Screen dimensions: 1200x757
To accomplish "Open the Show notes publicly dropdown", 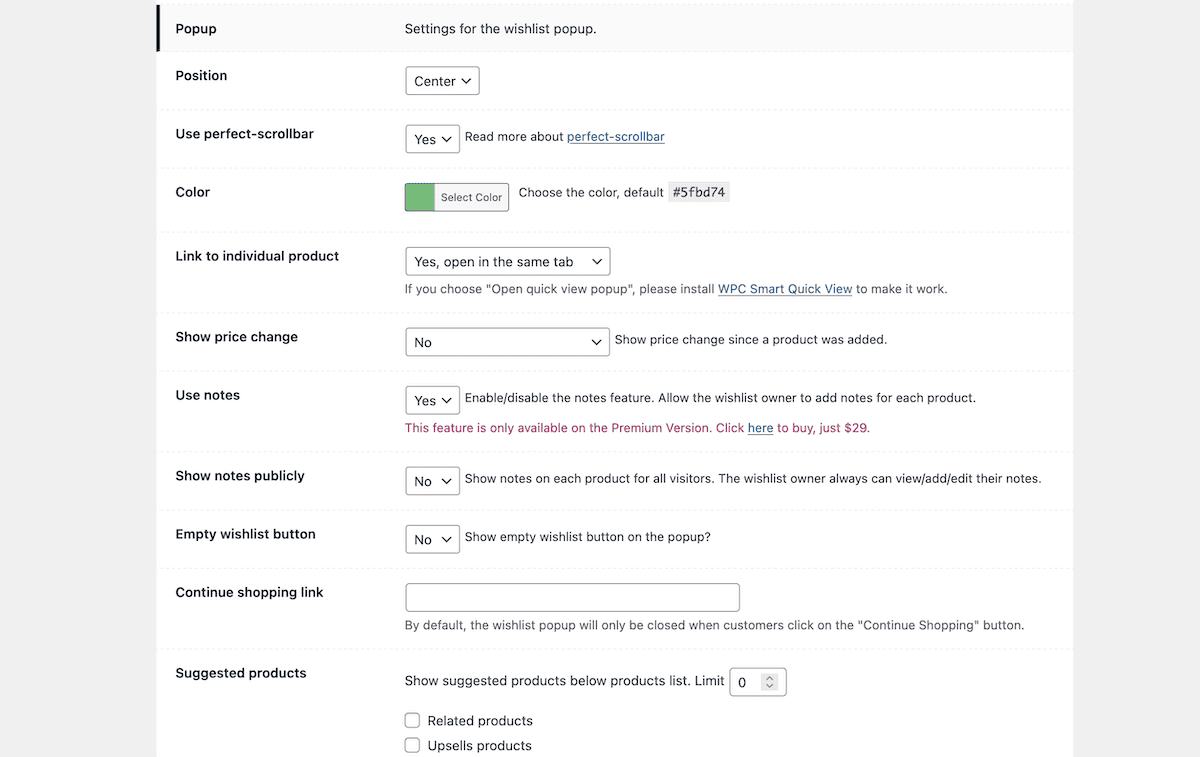I will 432,481.
